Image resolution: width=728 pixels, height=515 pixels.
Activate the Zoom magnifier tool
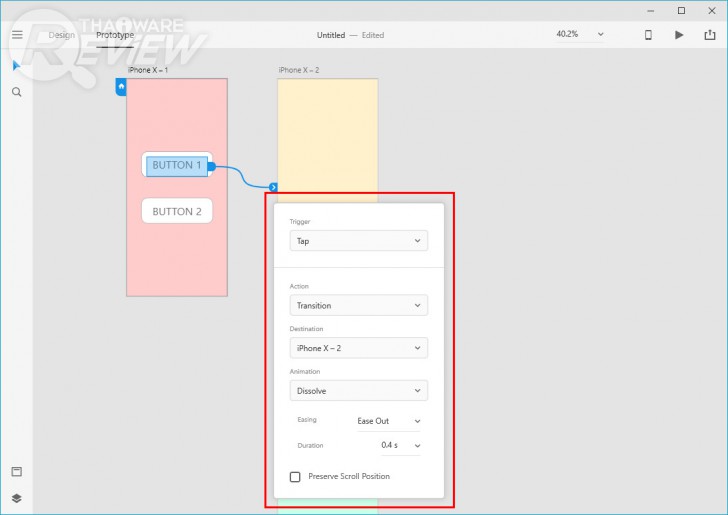point(17,92)
